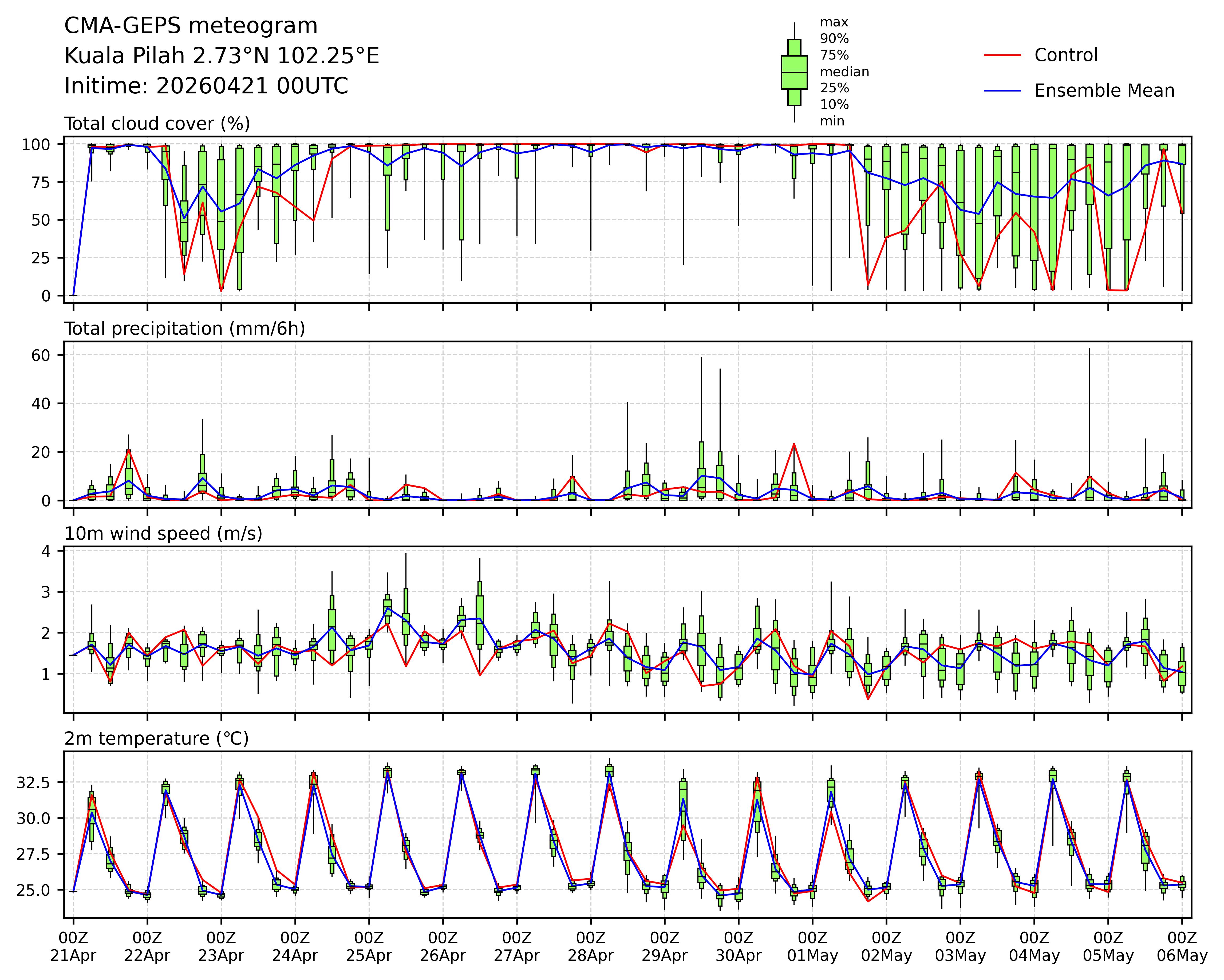
Task: Click the 'Total cloud cover (%)' panel title
Action: point(157,124)
